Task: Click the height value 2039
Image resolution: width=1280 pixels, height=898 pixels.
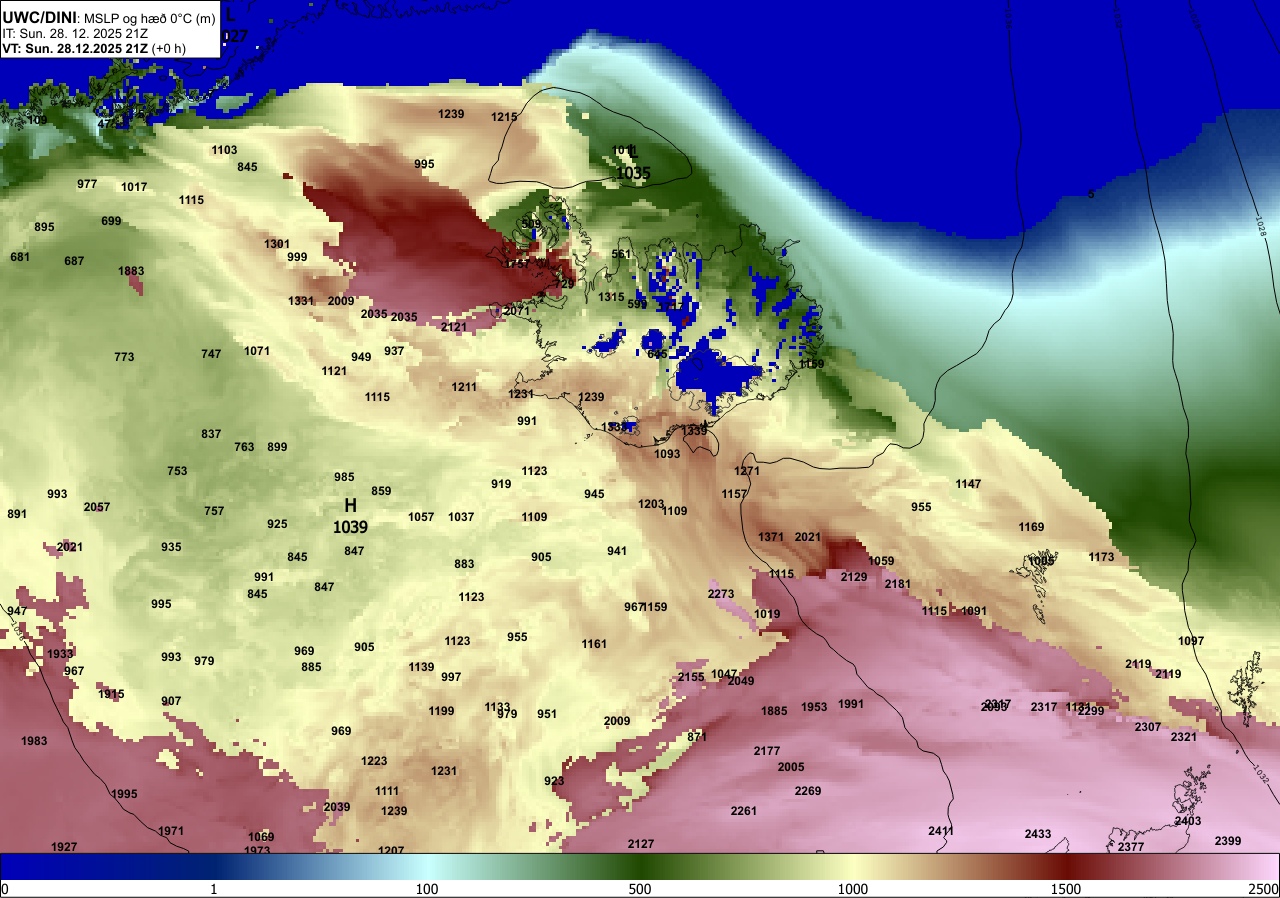Action: pos(337,807)
